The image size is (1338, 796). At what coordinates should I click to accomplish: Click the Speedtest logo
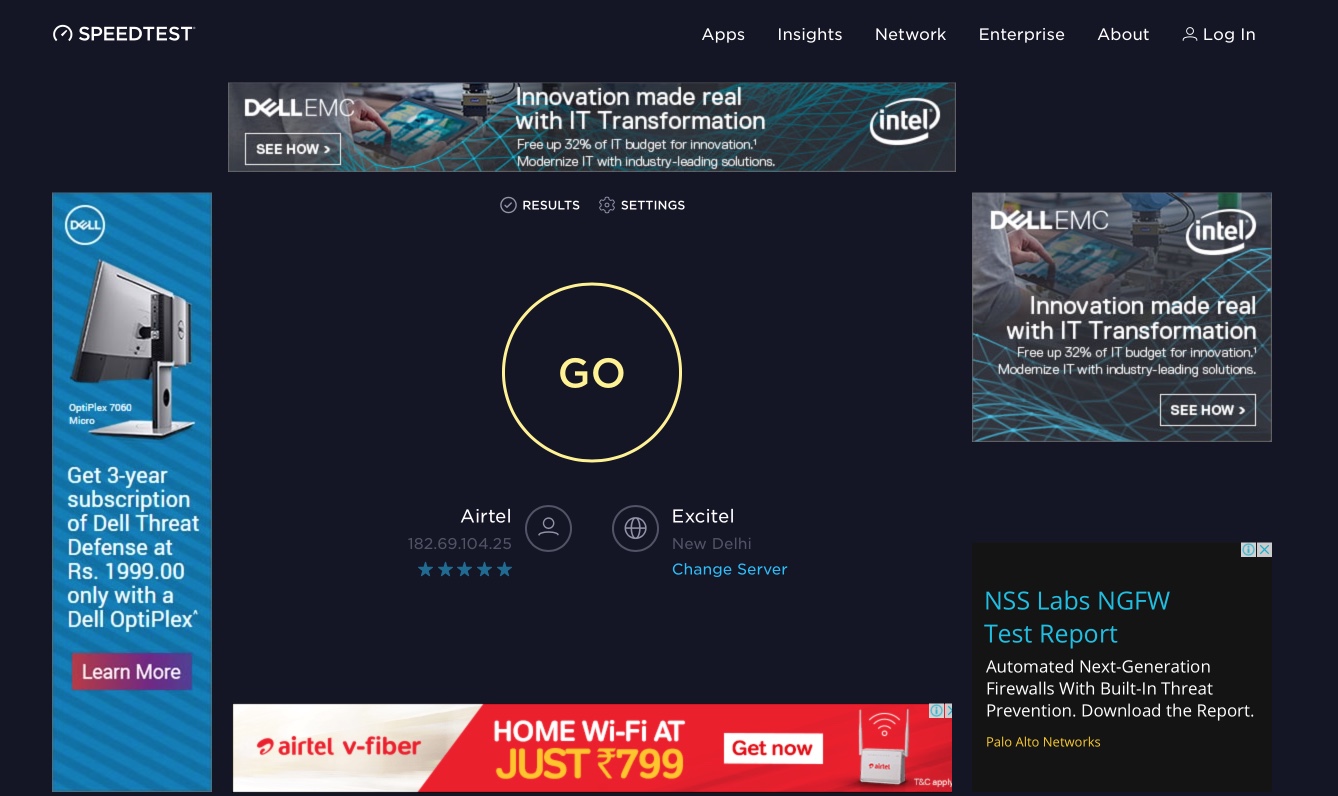123,34
